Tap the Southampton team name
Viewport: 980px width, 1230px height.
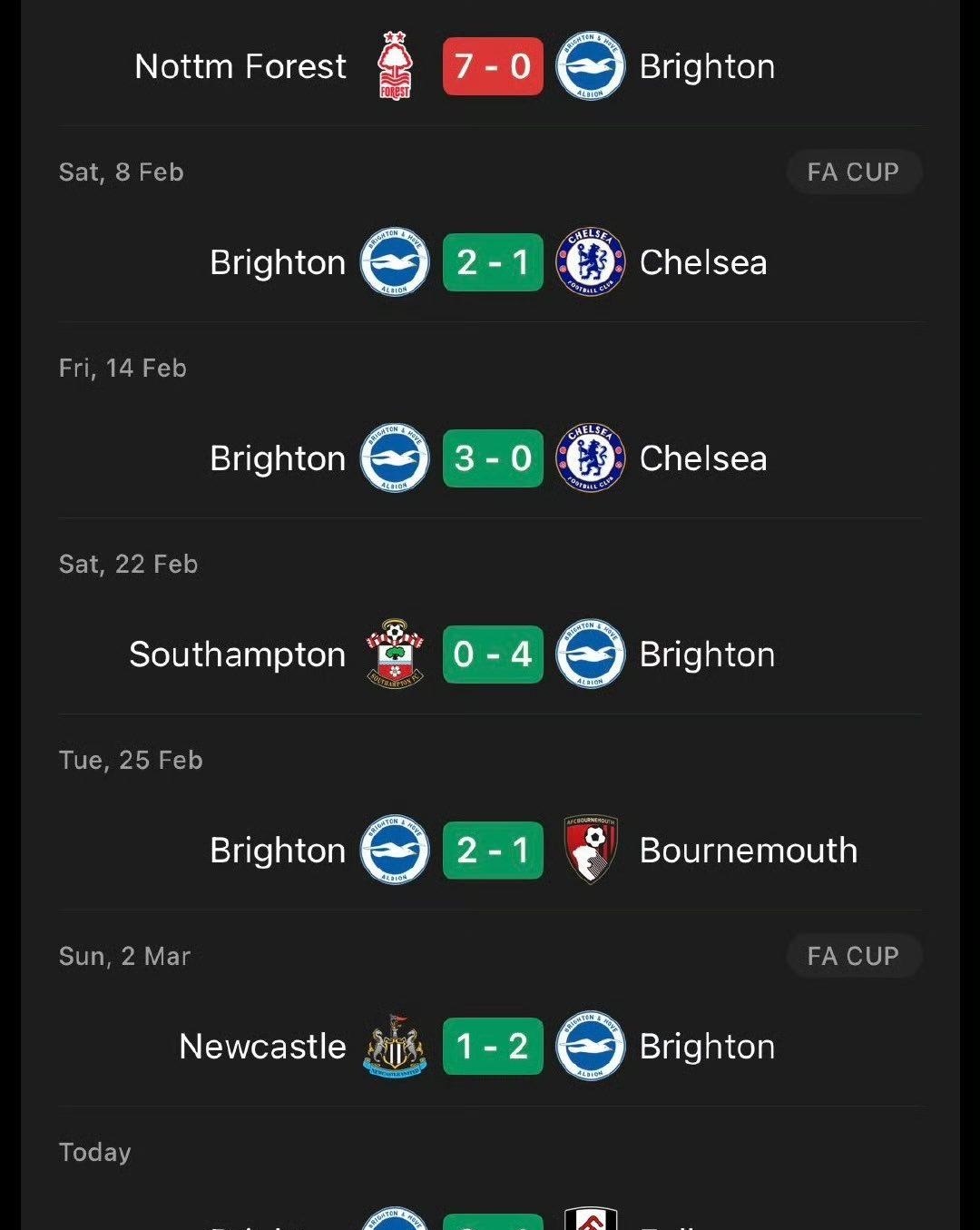tap(237, 654)
